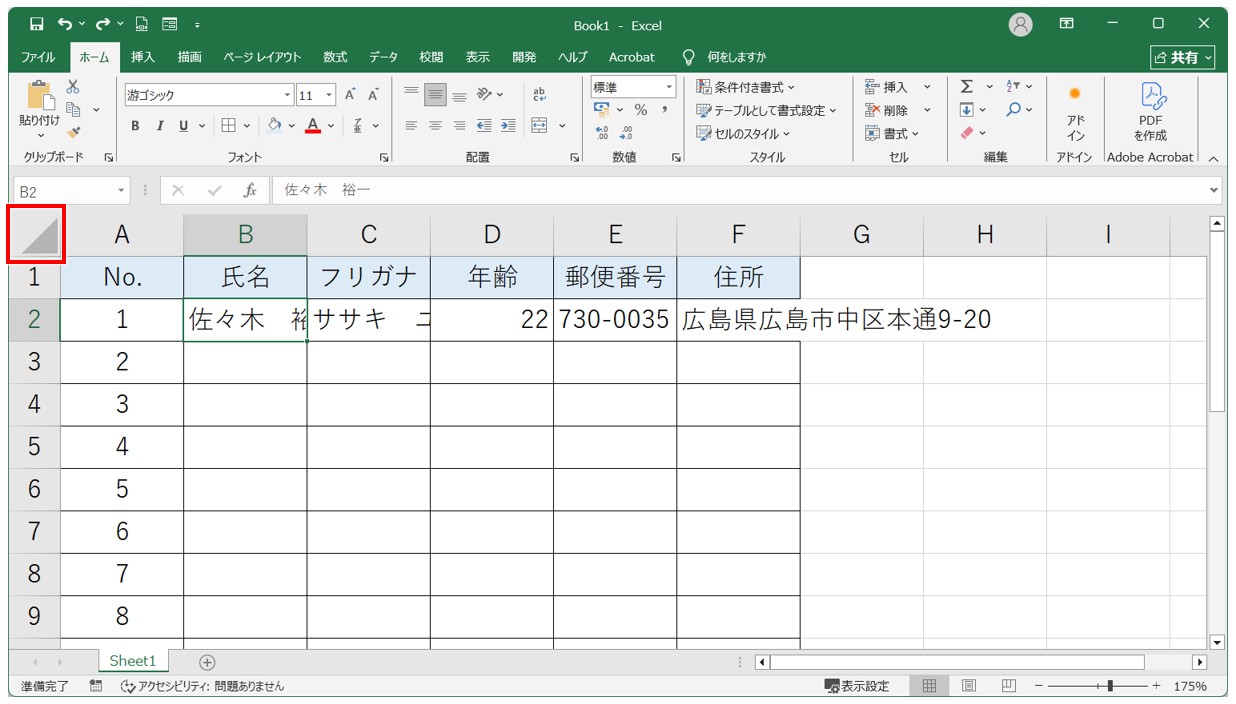Switch to the データ ribbon tab
Image resolution: width=1236 pixels, height=704 pixels.
[383, 57]
